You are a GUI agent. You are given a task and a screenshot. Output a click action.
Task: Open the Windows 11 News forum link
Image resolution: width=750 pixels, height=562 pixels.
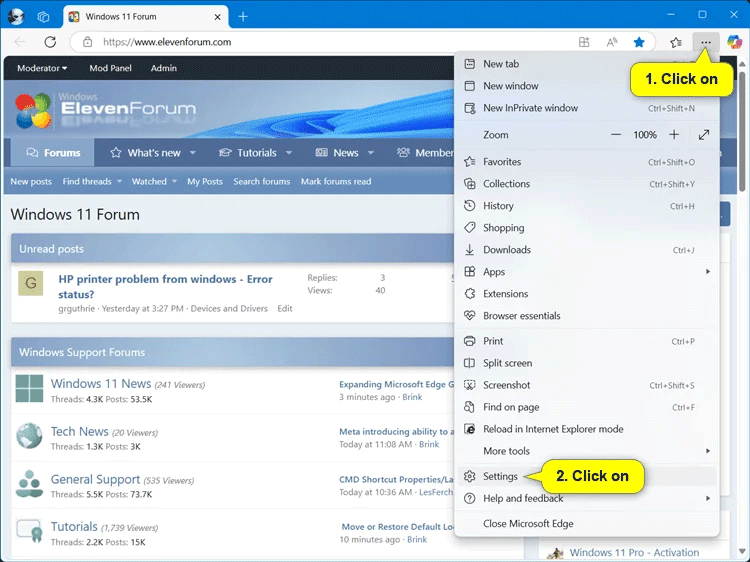click(x=101, y=383)
